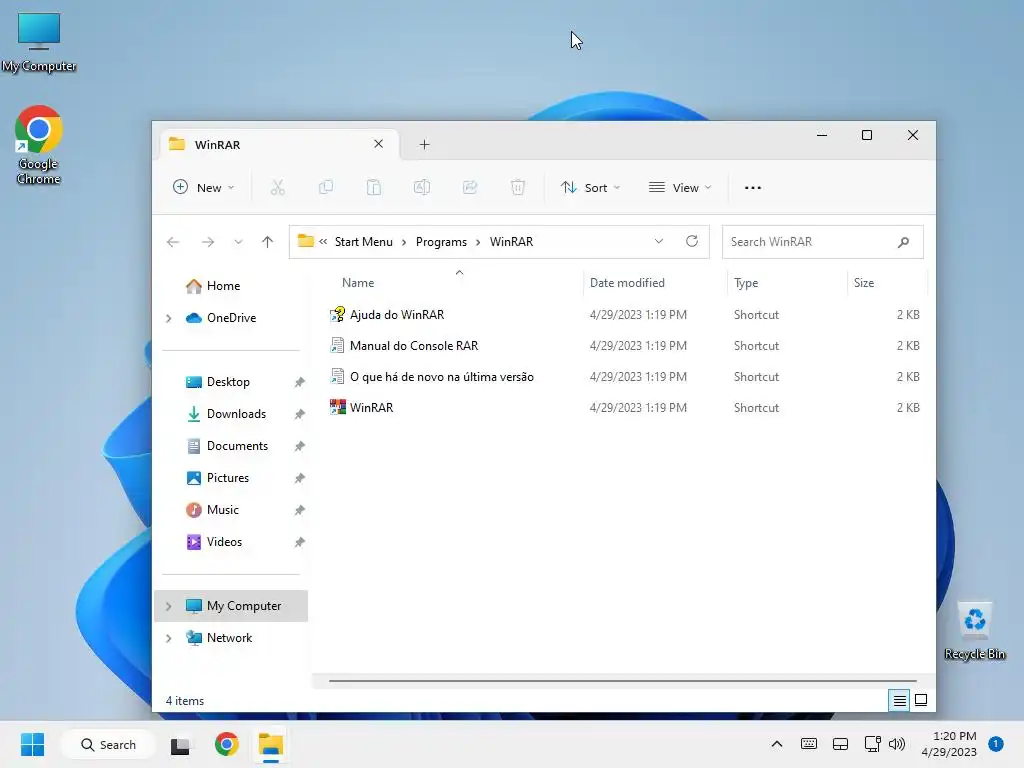Viewport: 1024px width, 768px height.
Task: Click File Explorer taskbar icon
Action: pyautogui.click(x=270, y=744)
